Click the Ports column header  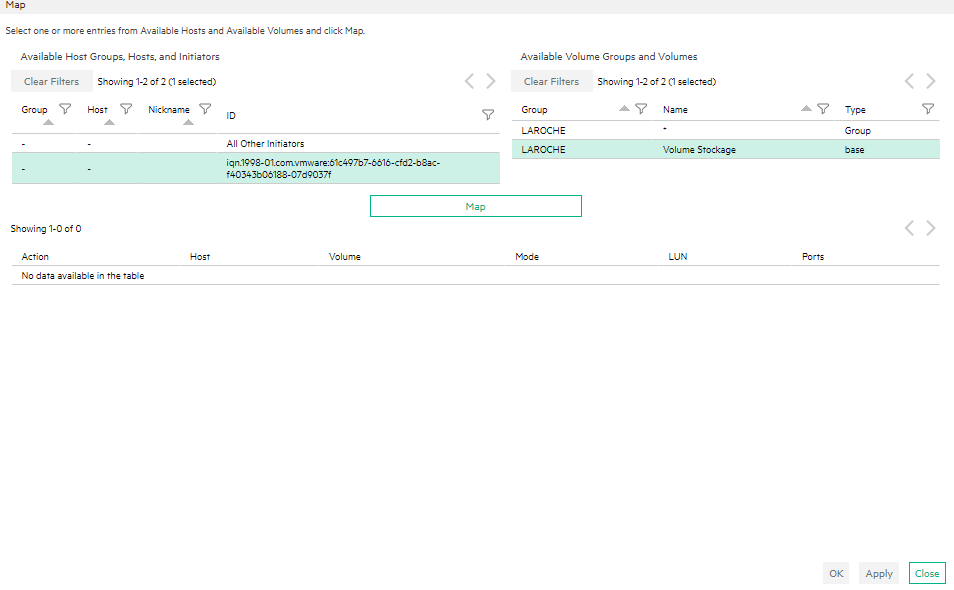813,257
